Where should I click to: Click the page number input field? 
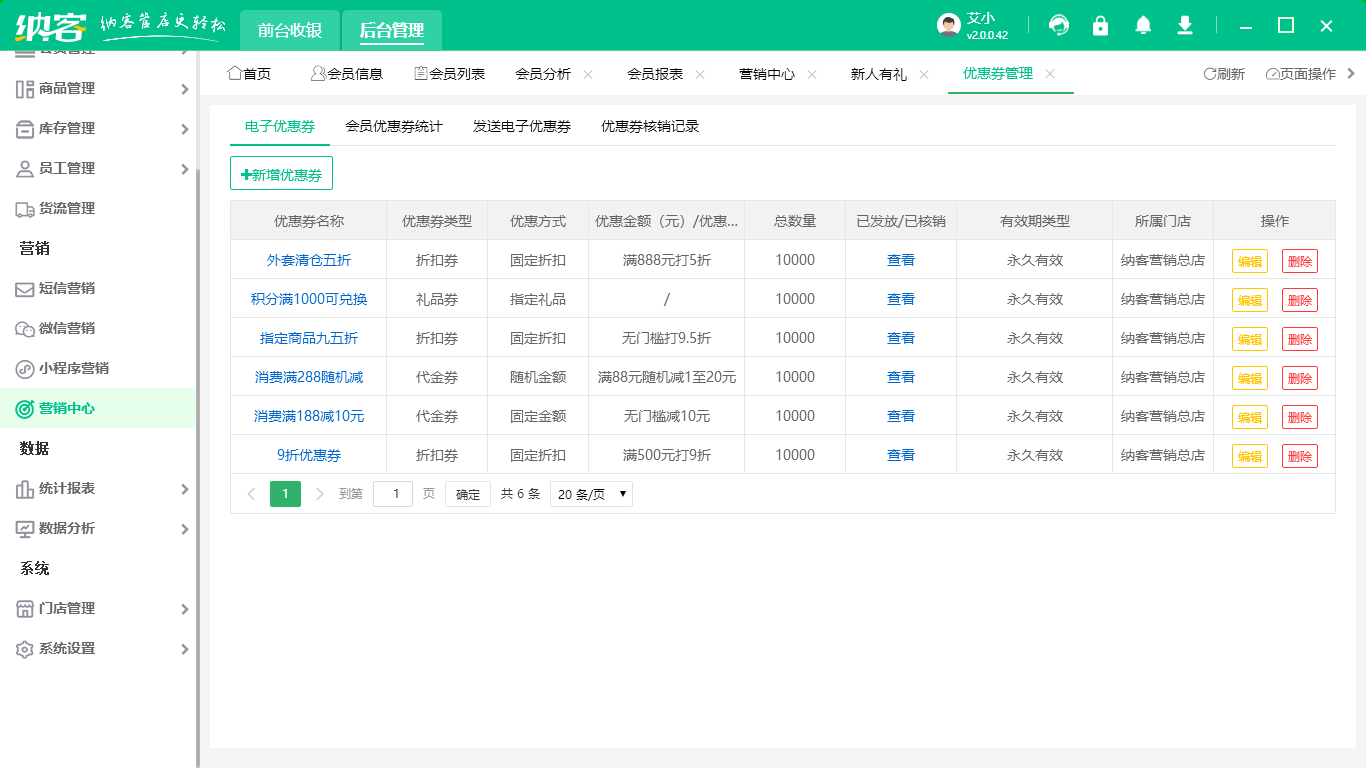[x=393, y=494]
